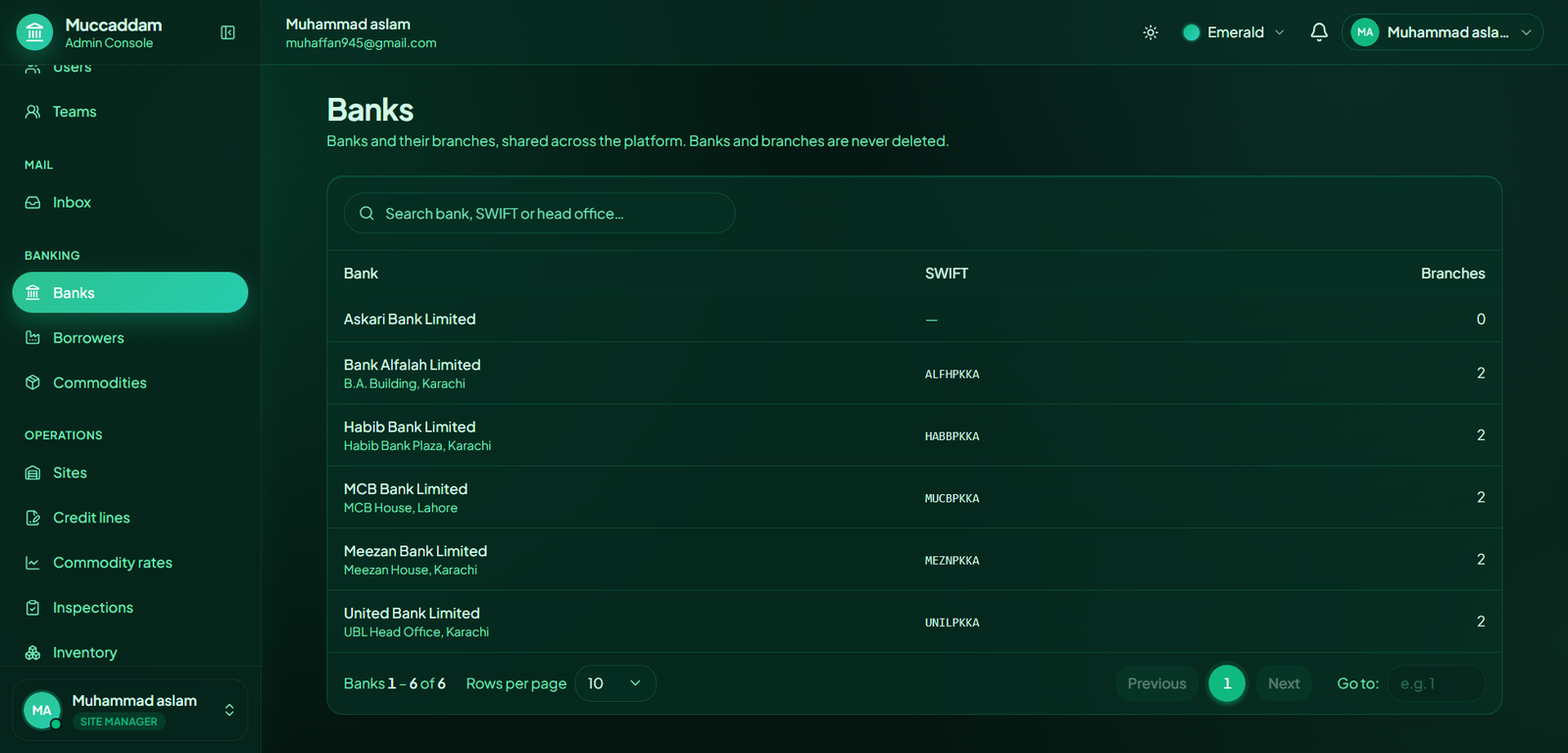Click the Previous page button

click(x=1156, y=683)
